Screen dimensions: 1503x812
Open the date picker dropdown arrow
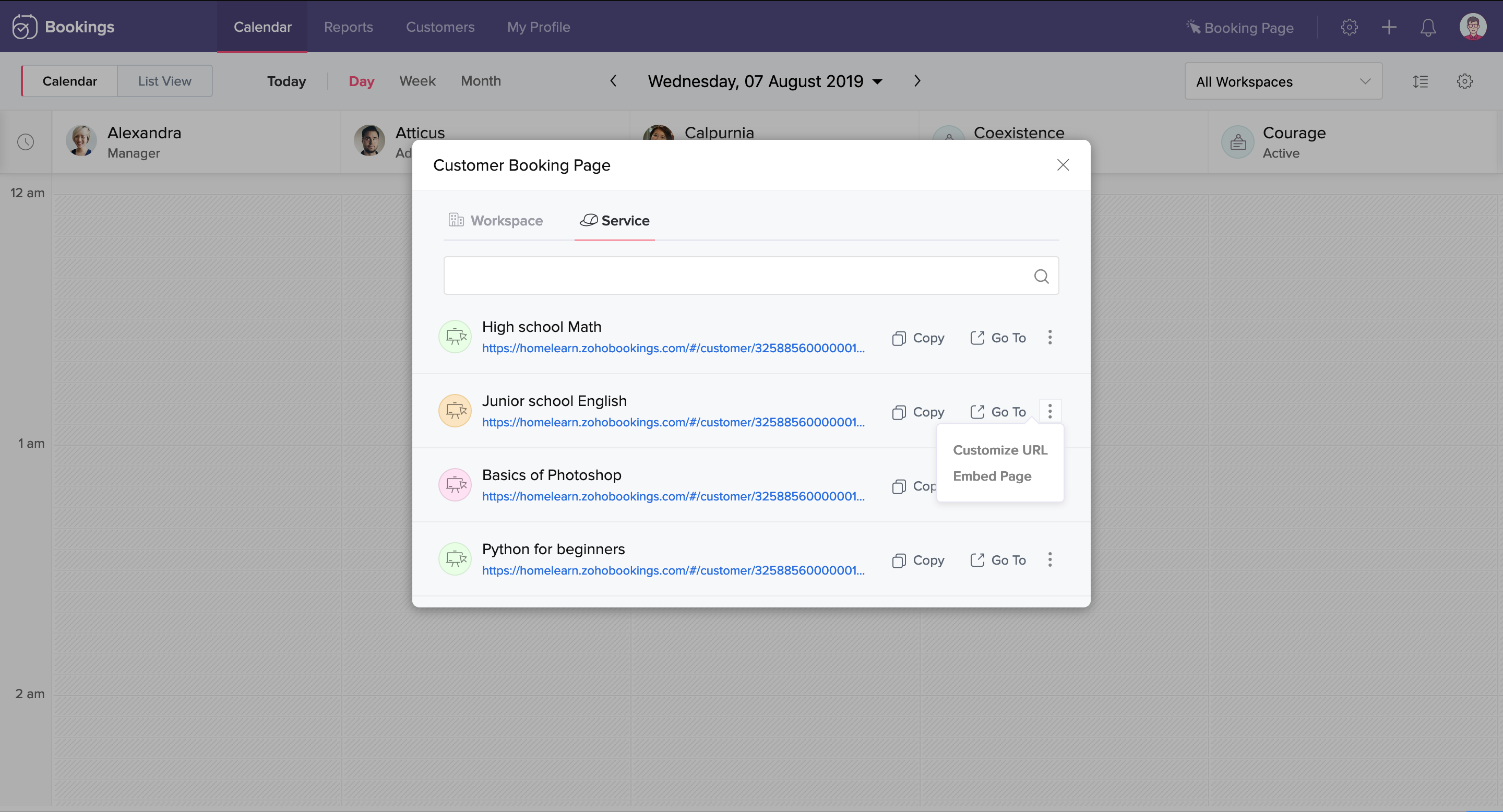[877, 81]
